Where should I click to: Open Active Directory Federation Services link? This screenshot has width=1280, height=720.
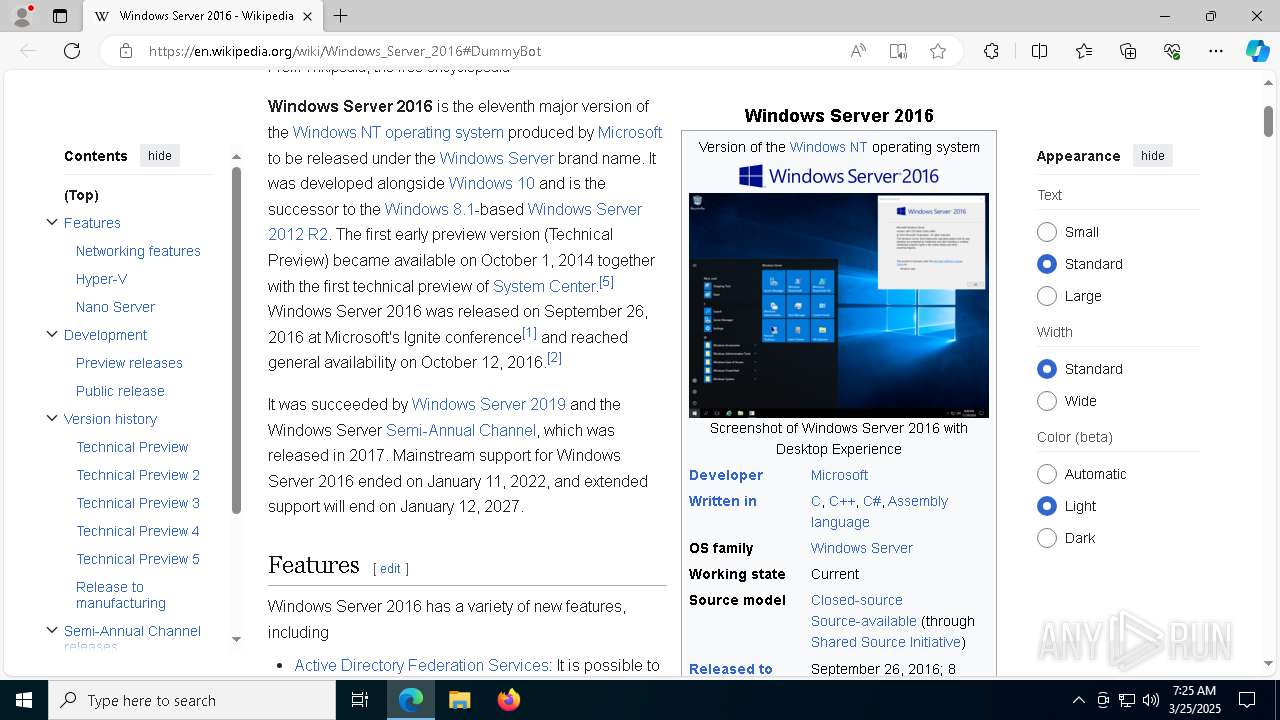(421, 665)
